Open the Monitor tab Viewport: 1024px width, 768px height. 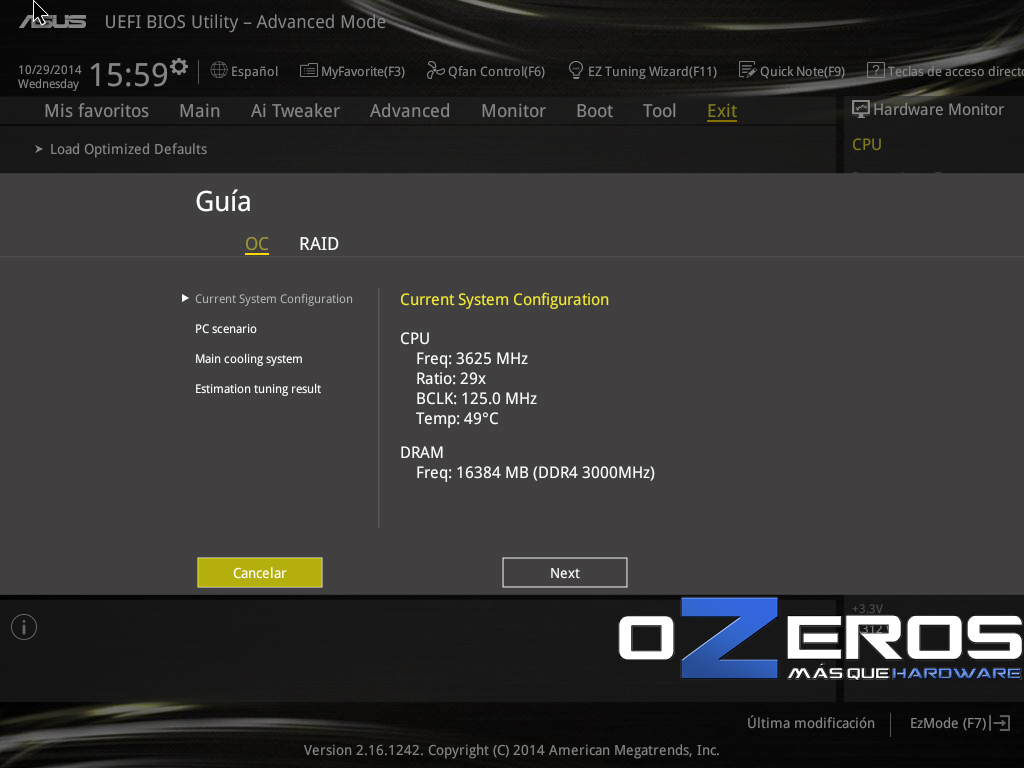[513, 110]
